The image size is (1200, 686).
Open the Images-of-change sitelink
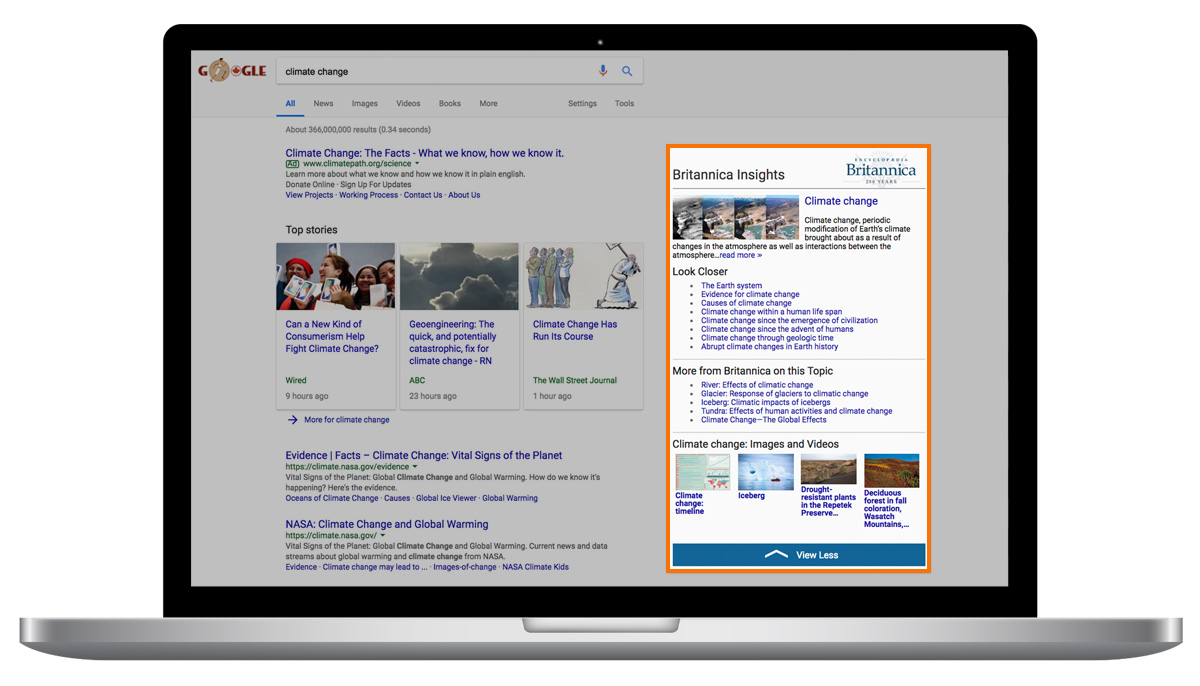(x=465, y=567)
